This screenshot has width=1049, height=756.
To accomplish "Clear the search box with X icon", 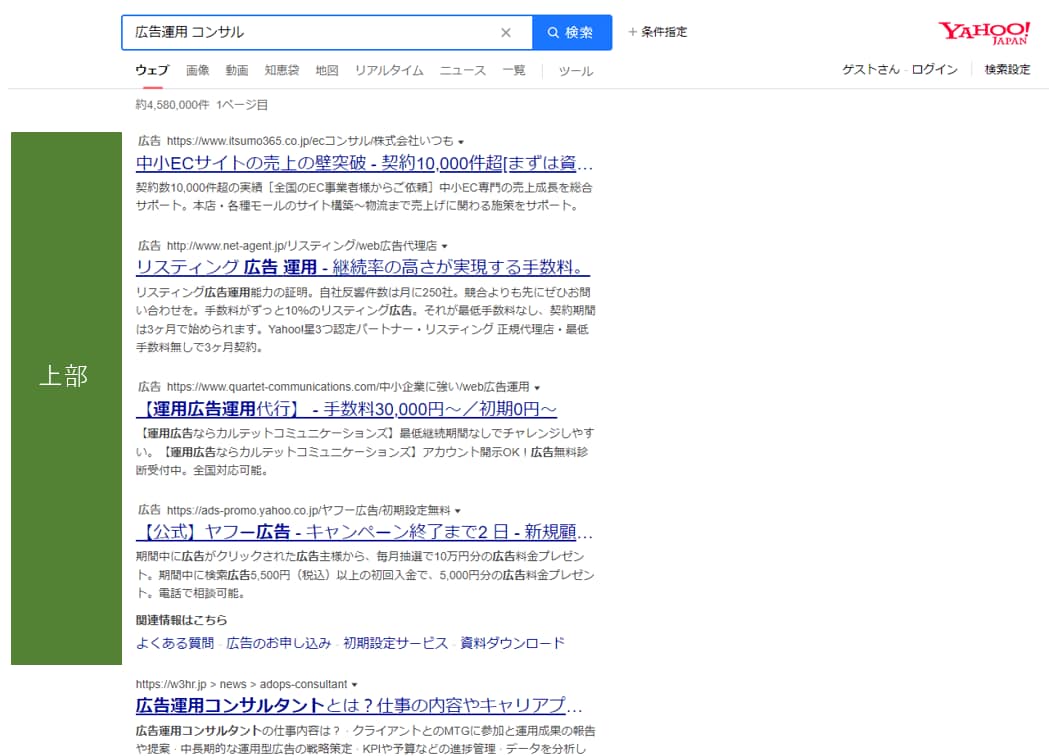I will pyautogui.click(x=506, y=33).
